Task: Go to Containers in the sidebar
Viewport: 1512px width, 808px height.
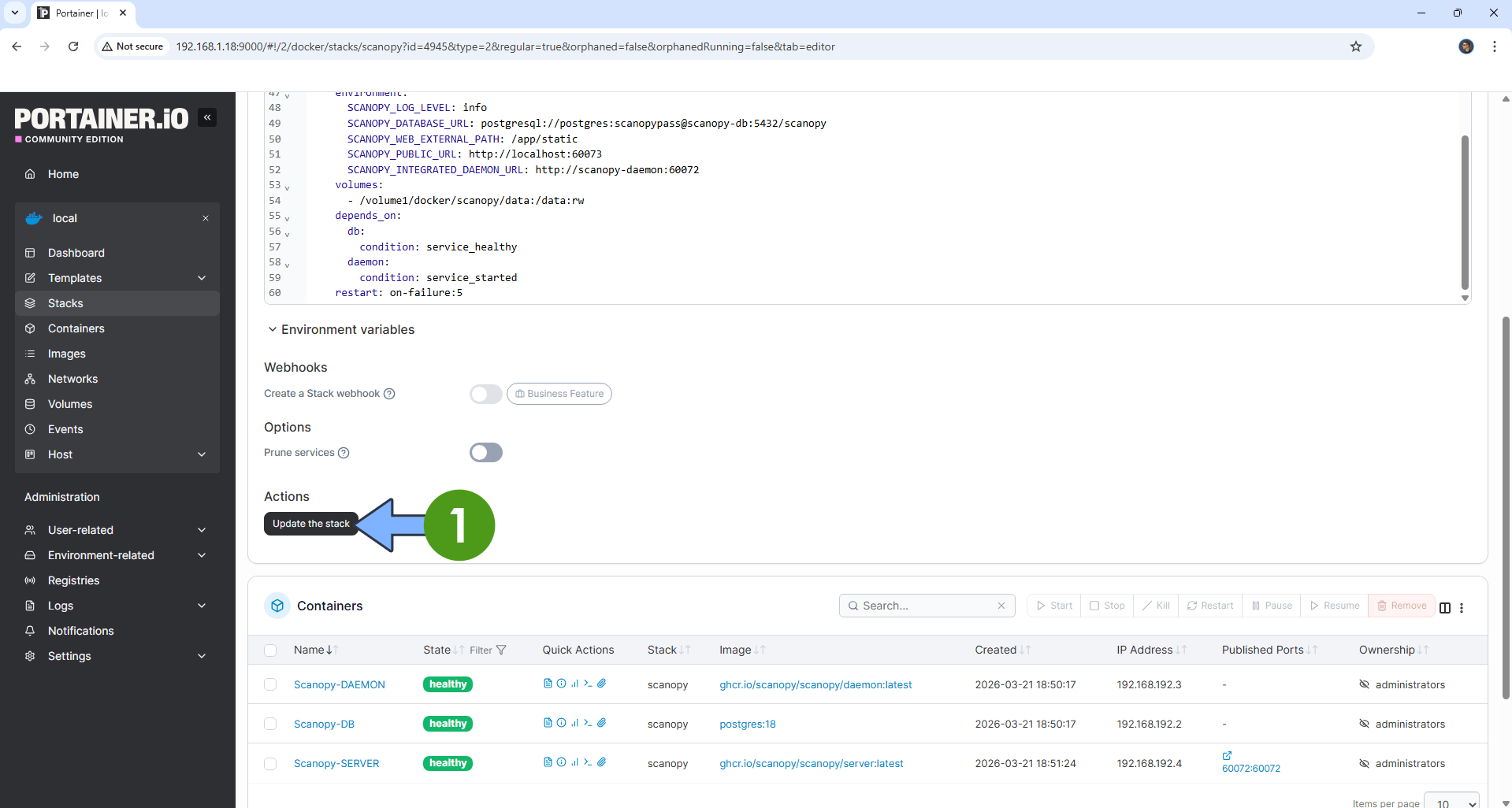Action: tap(76, 328)
